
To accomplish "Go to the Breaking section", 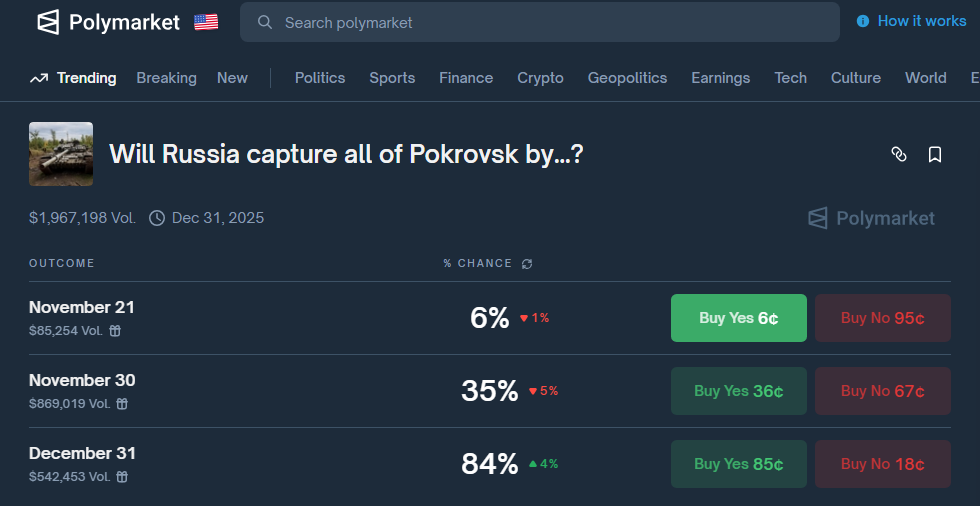I will pos(166,78).
